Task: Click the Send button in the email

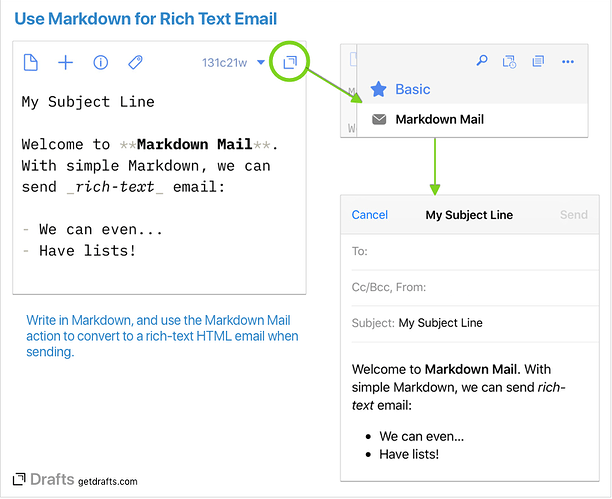Action: click(x=573, y=214)
